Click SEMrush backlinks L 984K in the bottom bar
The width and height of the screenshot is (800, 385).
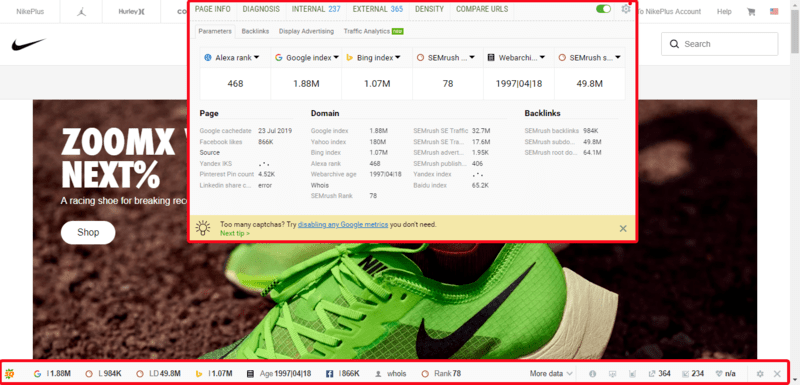coord(103,374)
